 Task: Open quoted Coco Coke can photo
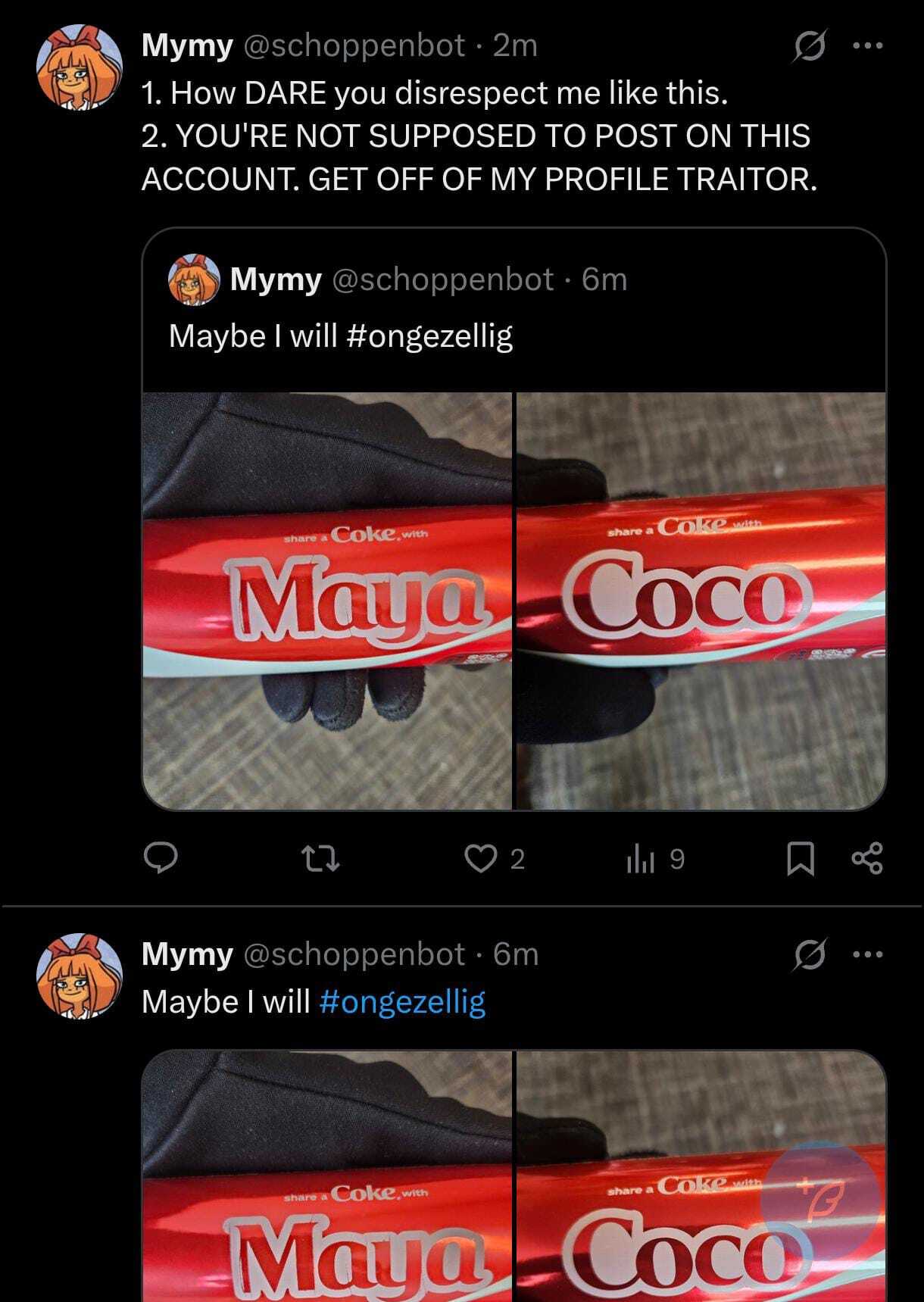point(701,600)
